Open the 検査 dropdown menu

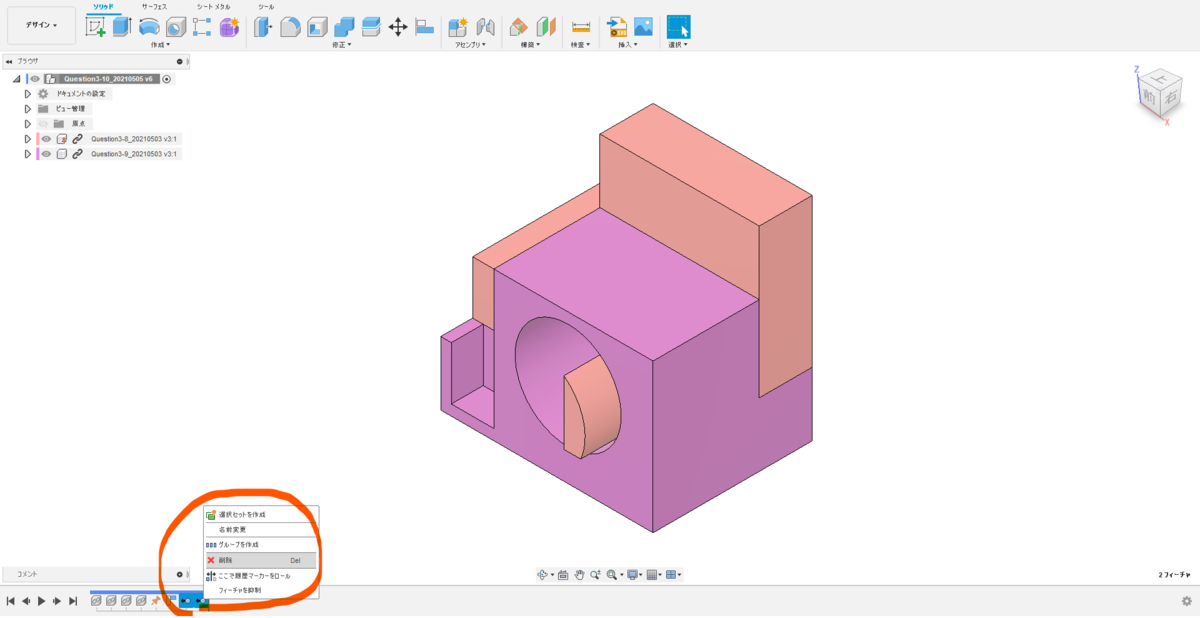tap(579, 45)
